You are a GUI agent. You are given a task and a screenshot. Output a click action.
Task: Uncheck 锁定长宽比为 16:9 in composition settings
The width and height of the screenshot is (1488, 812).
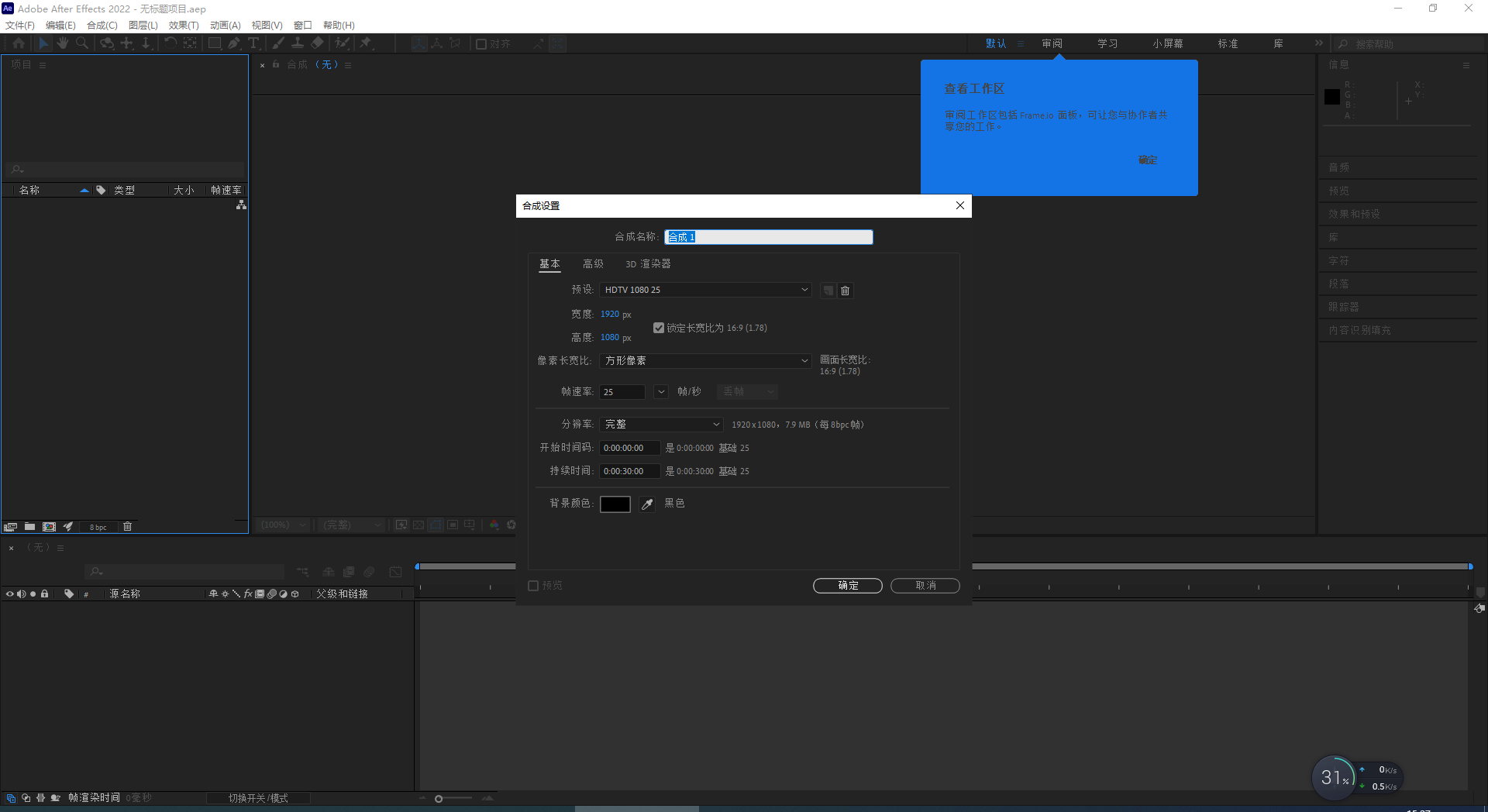point(659,328)
